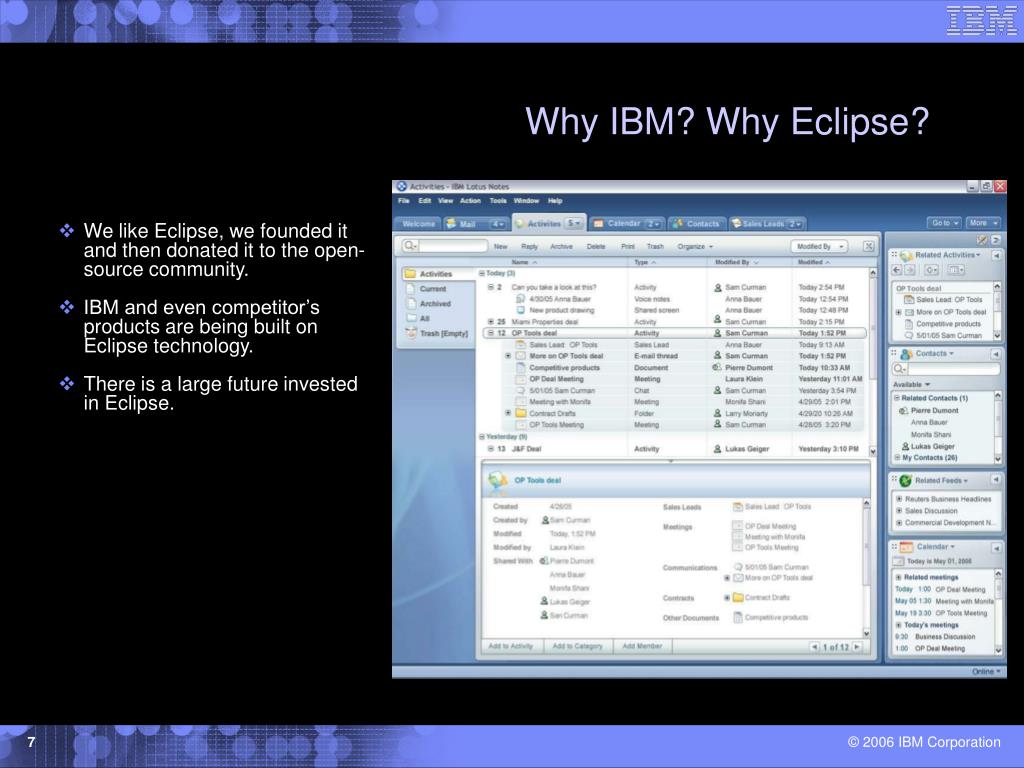Expand the Miami Properties deal activity
Screen dimensions: 1024x768
pyautogui.click(x=491, y=322)
